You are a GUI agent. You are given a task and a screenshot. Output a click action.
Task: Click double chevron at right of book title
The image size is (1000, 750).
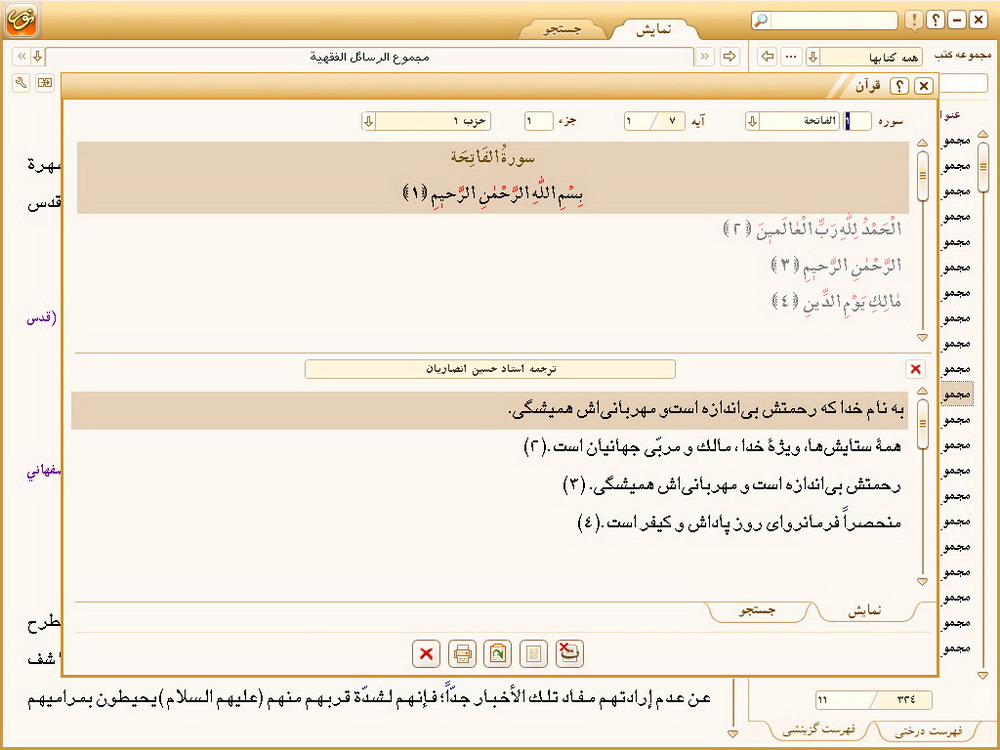pos(705,57)
